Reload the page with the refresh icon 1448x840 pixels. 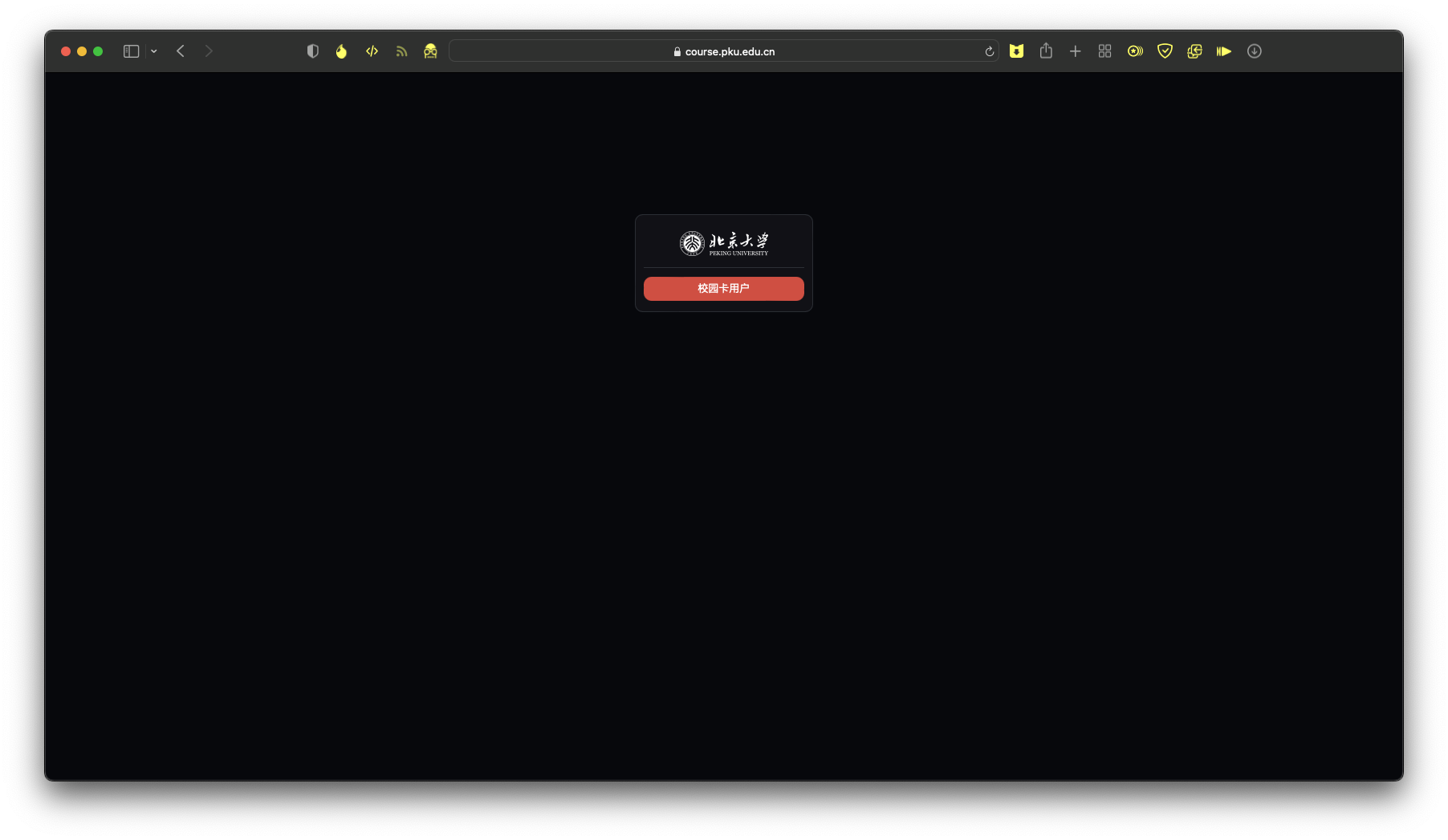coord(989,51)
